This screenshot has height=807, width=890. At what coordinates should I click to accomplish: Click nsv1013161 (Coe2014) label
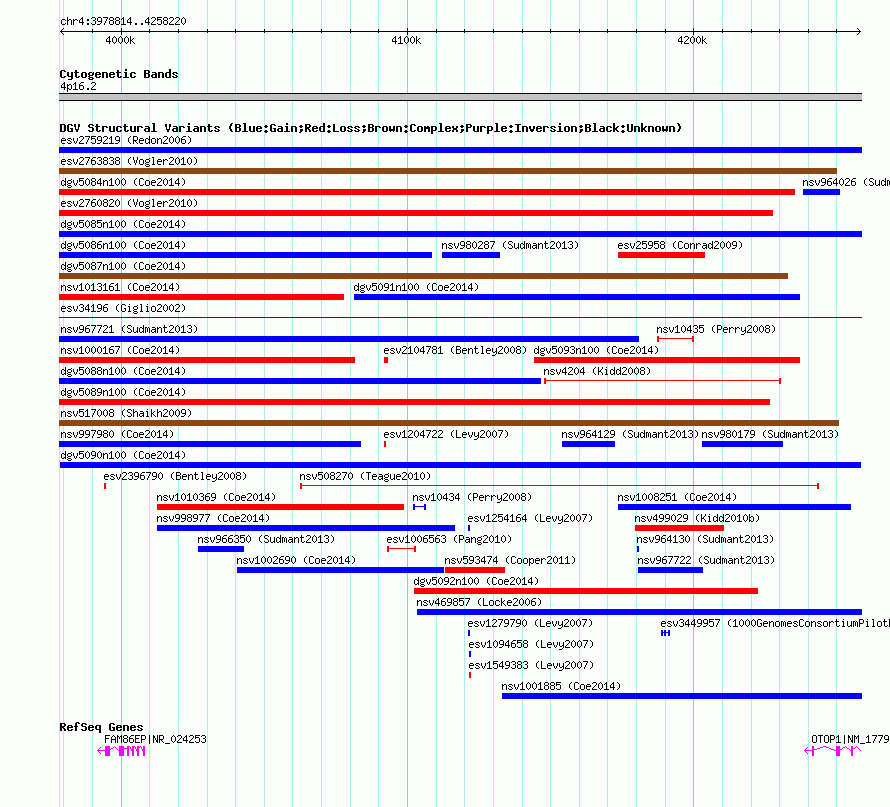tap(120, 287)
